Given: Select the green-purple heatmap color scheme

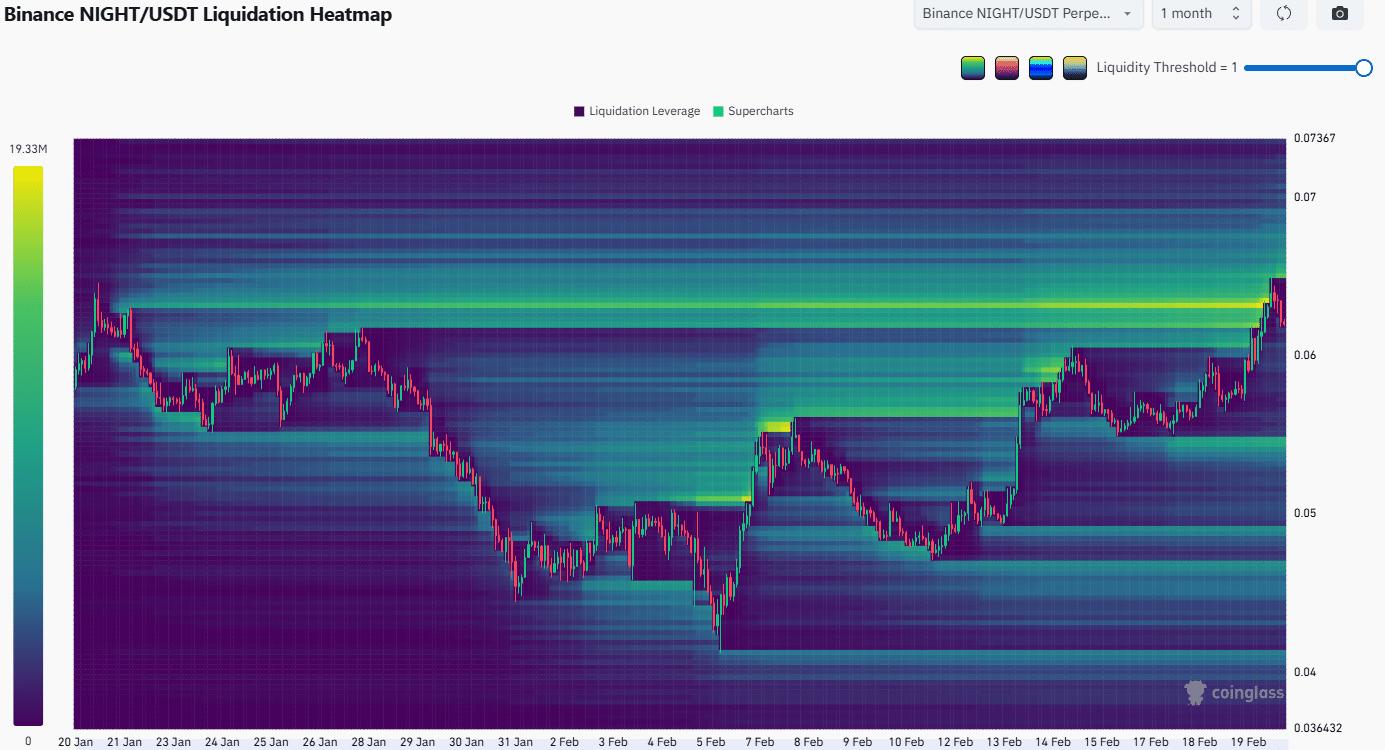Looking at the screenshot, I should (x=972, y=67).
